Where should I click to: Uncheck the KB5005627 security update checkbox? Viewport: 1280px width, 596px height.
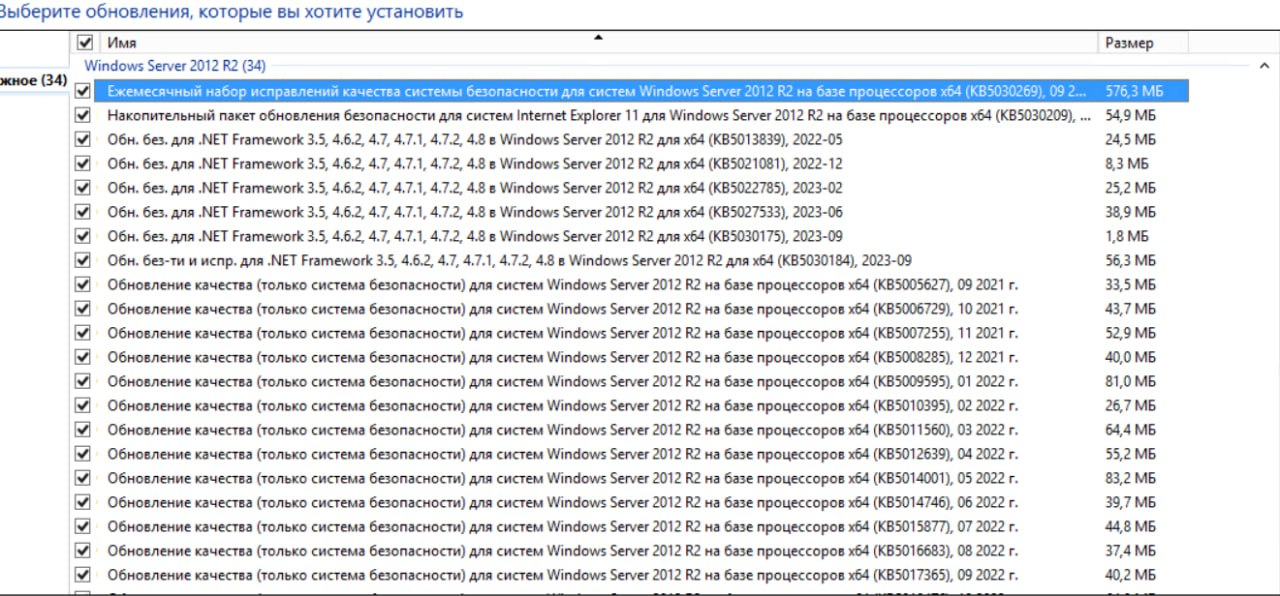83,284
